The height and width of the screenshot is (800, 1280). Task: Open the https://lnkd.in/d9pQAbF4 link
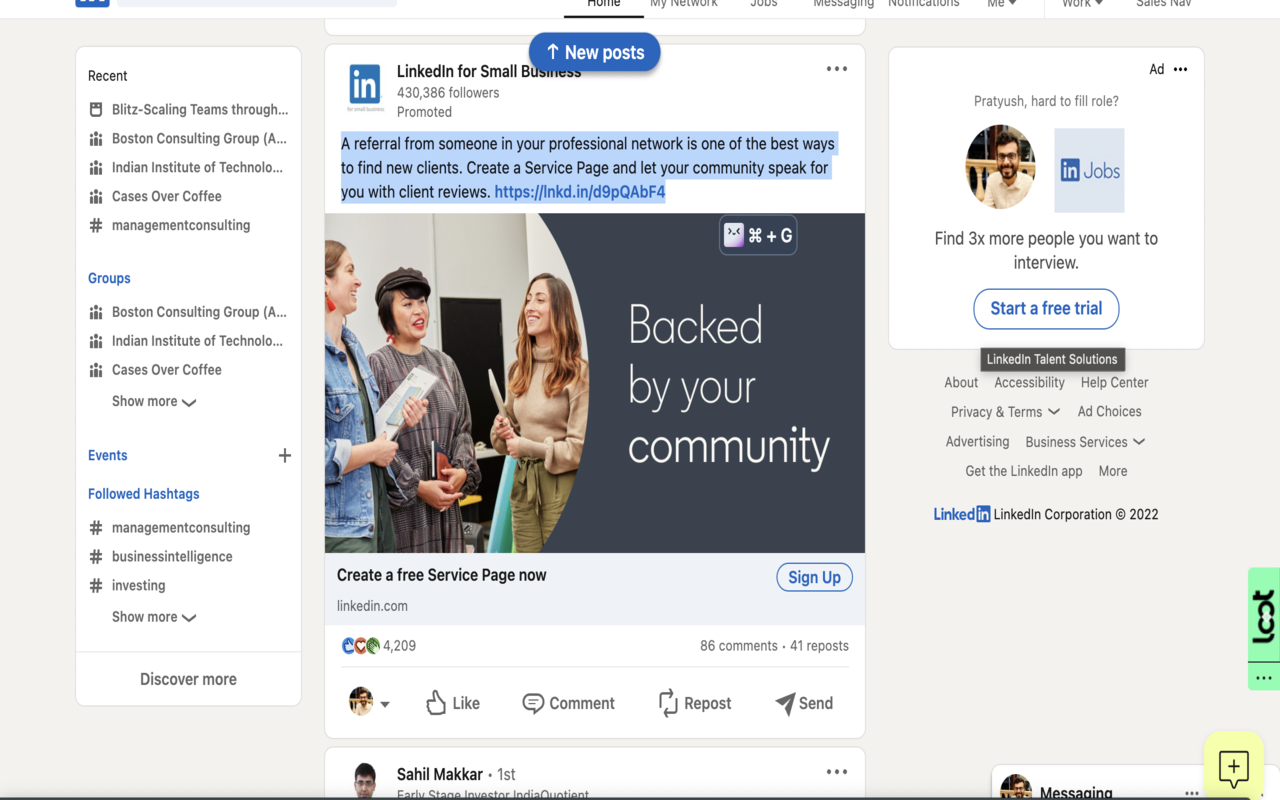pyautogui.click(x=580, y=192)
